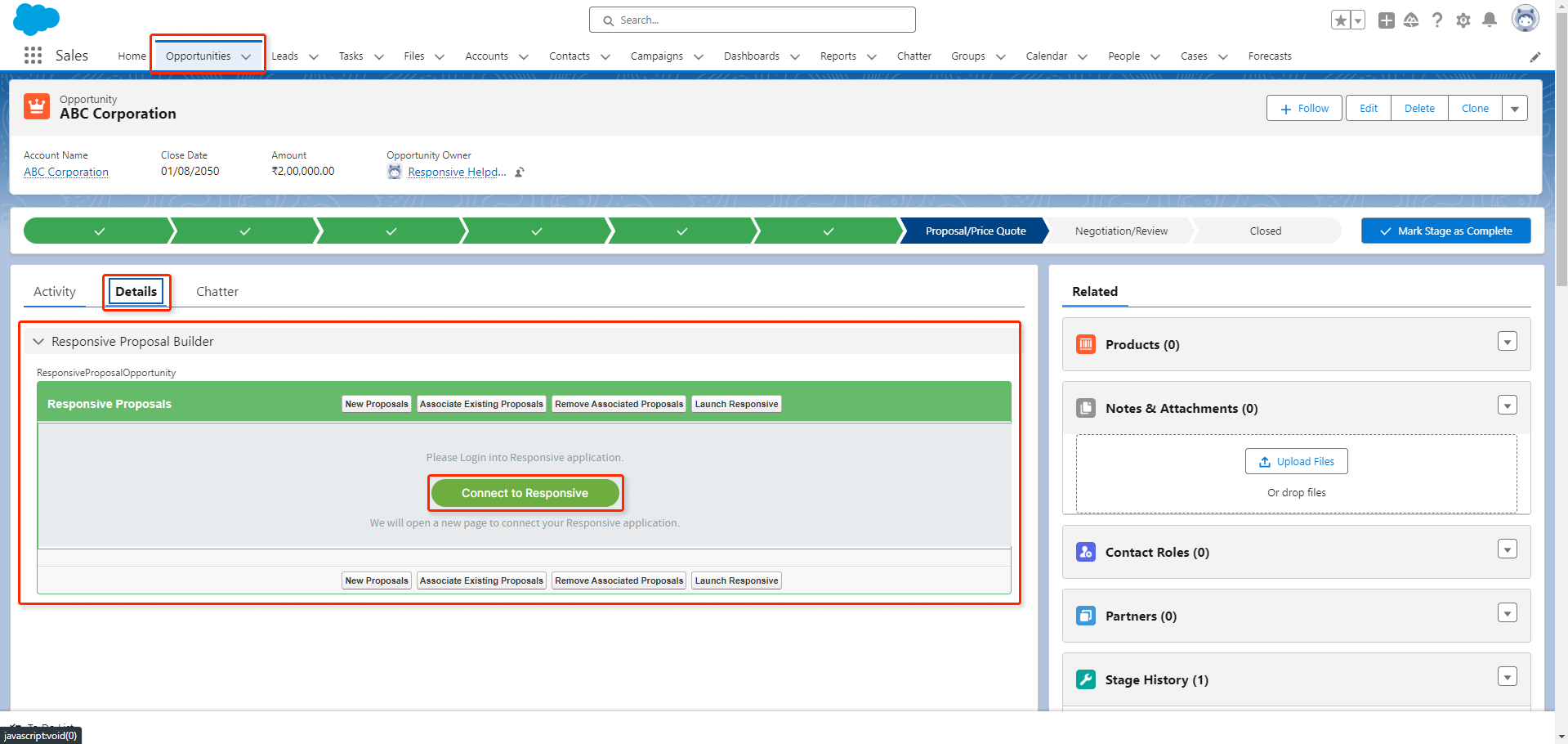Click the Delete button
Screen dimensions: 1568x744
coord(1419,108)
